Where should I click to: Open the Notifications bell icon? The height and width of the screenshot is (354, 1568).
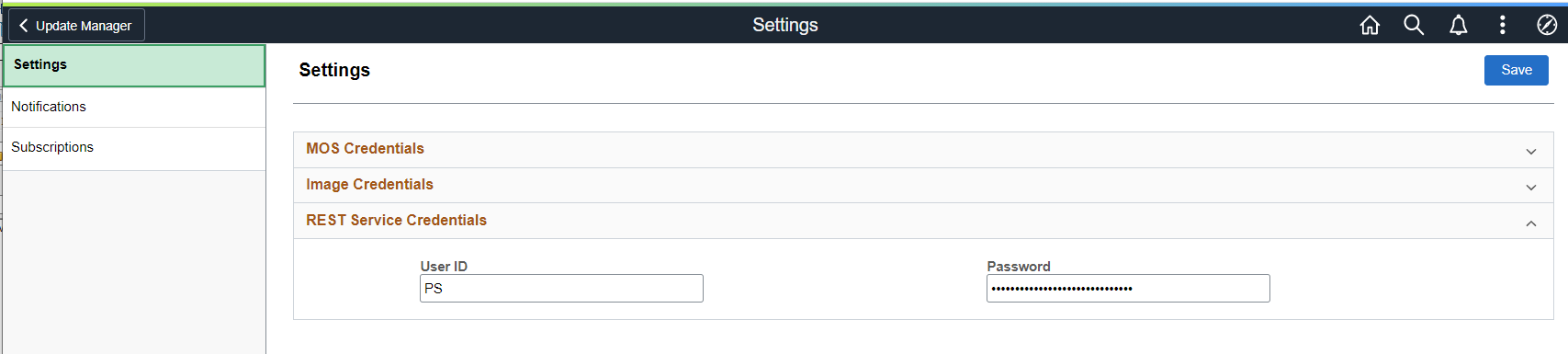click(1458, 26)
